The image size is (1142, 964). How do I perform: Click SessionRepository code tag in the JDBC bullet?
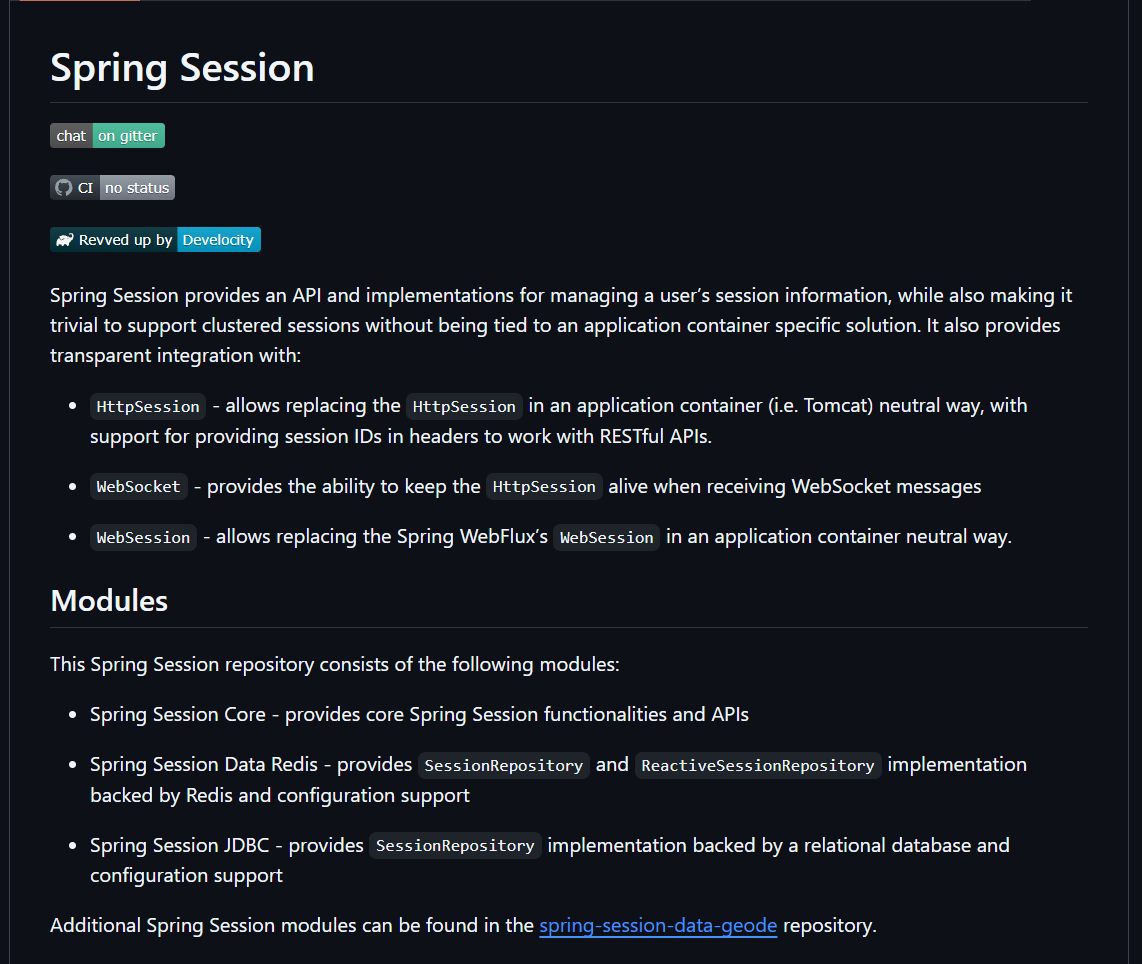[455, 846]
